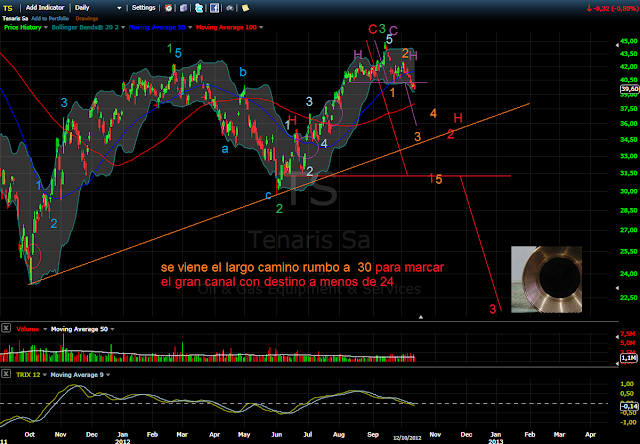Open Volume panel Moving Average 50 dropdown
Viewport: 640px width, 444px height.
tap(112, 329)
